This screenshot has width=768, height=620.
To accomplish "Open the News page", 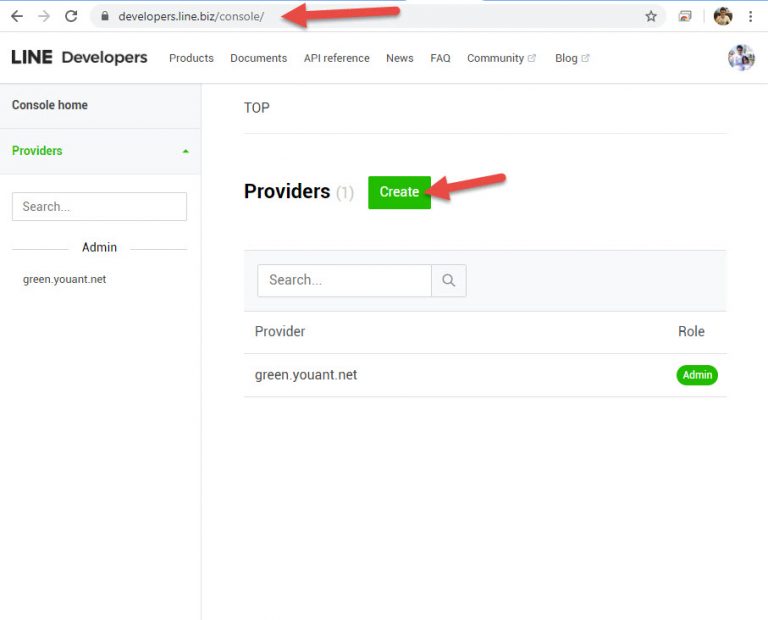I will pyautogui.click(x=400, y=58).
